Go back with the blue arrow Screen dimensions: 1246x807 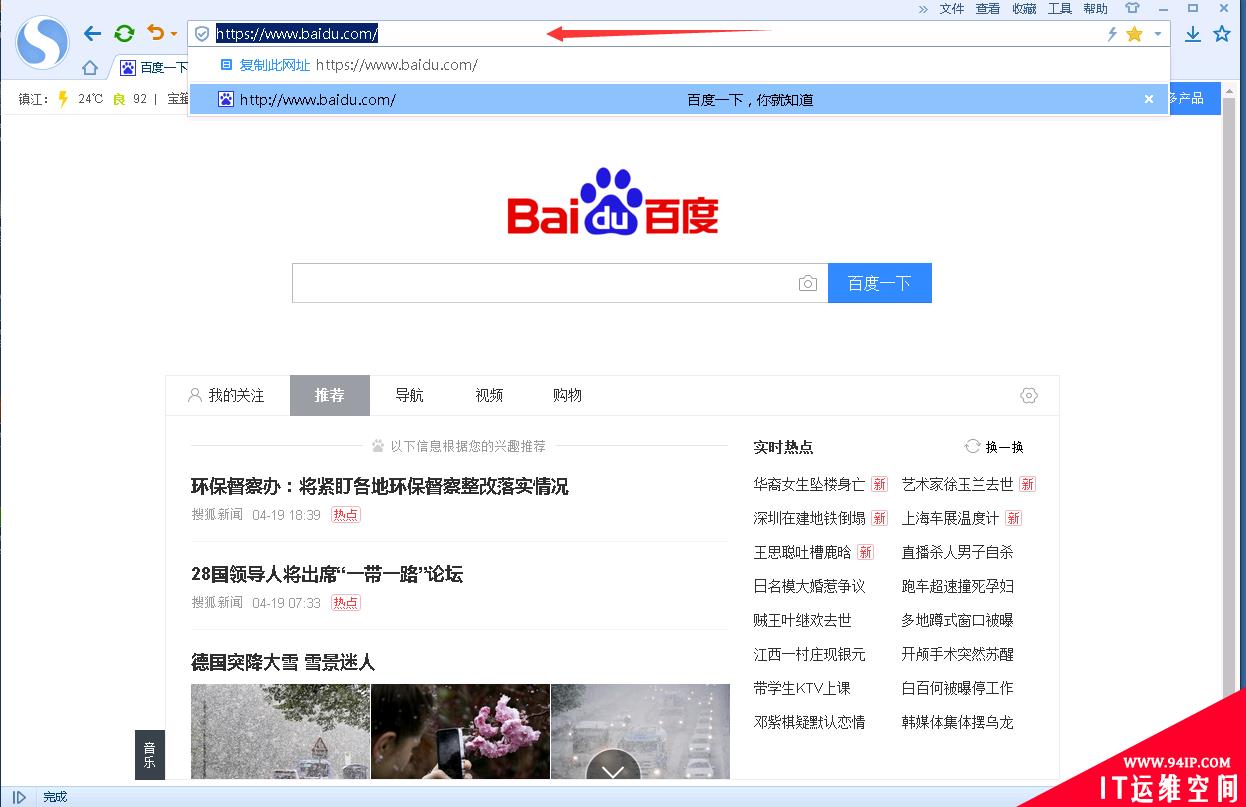point(92,34)
